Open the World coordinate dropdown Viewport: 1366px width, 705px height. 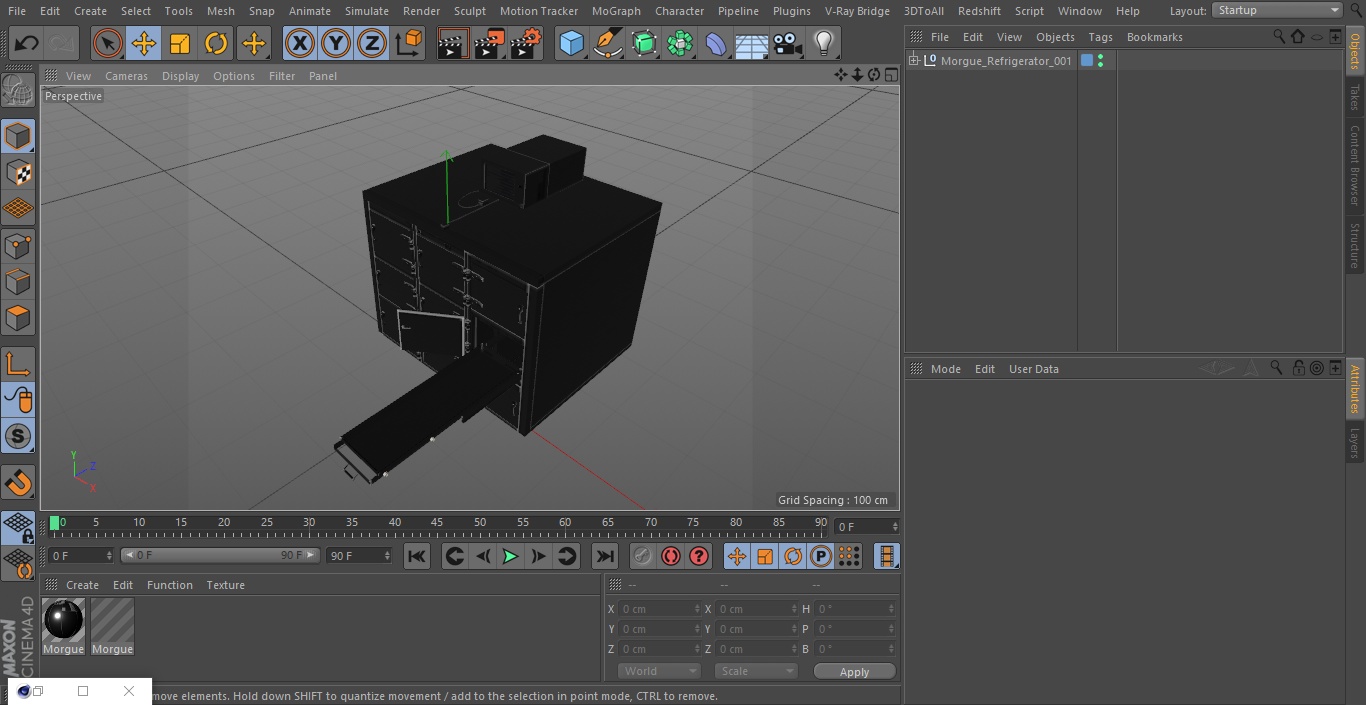tap(659, 671)
